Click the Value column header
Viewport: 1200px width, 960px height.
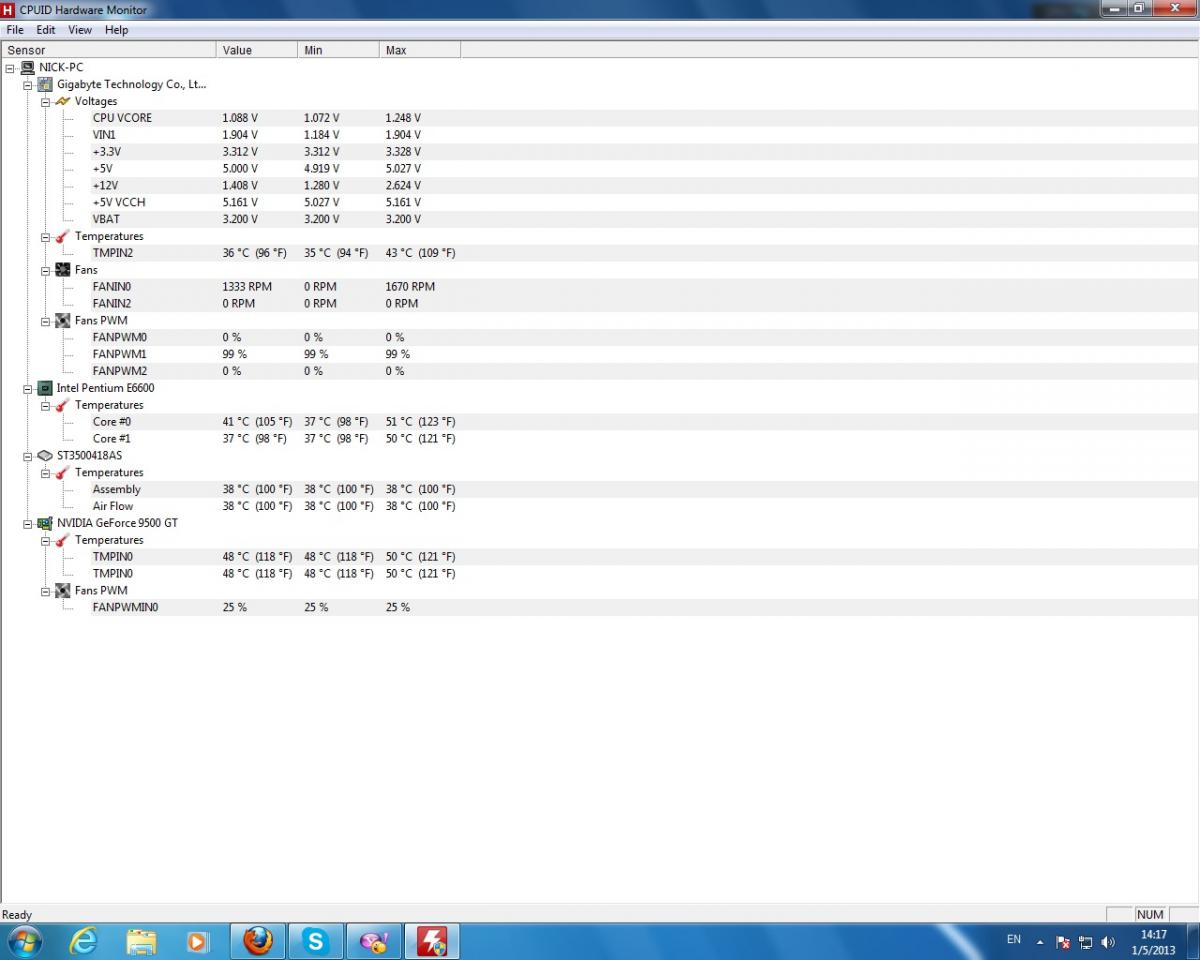pos(257,50)
